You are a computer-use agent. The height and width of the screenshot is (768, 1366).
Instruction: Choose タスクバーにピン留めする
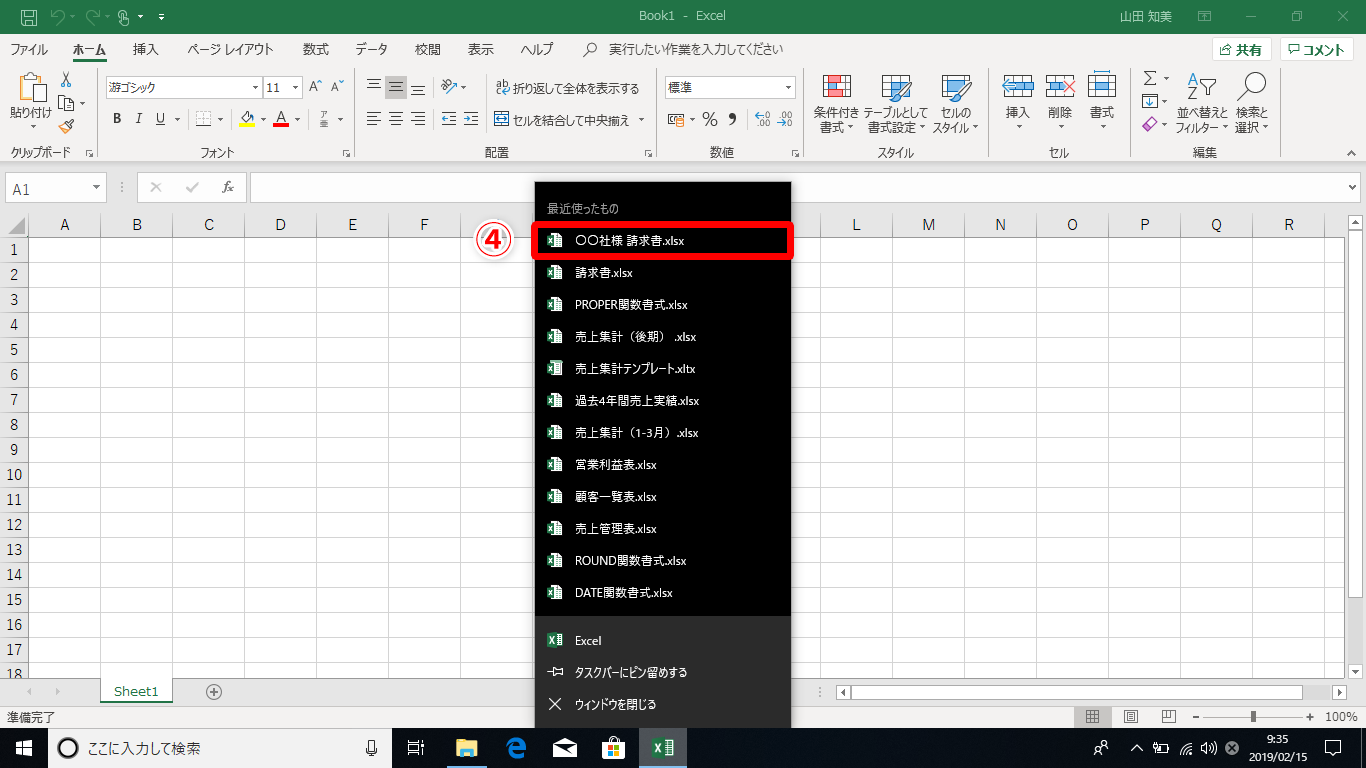(663, 672)
